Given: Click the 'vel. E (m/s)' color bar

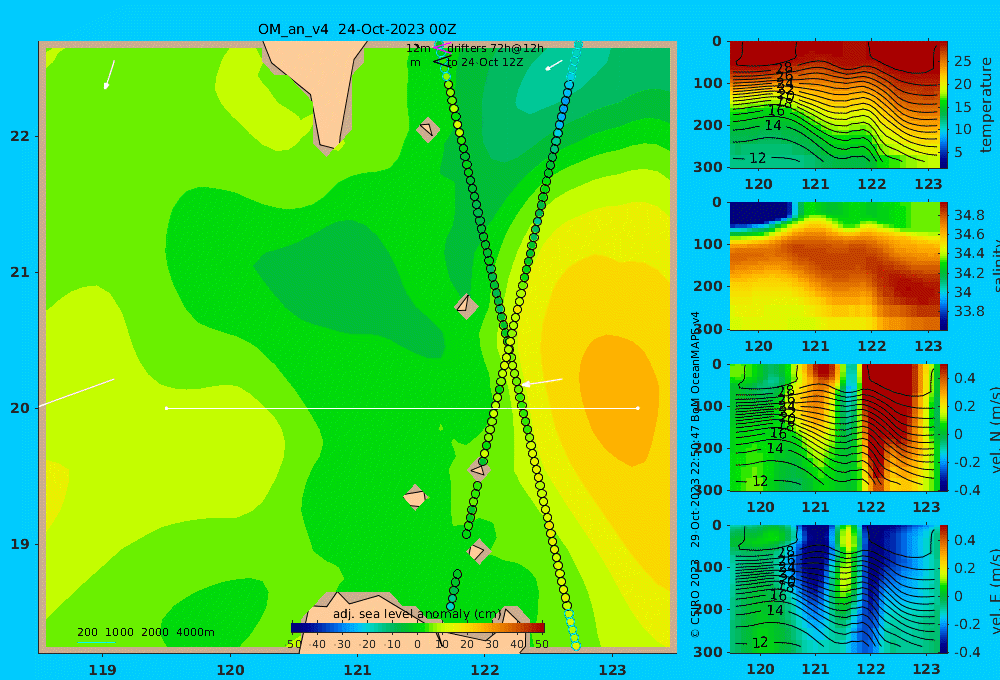Looking at the screenshot, I should click(x=944, y=589).
